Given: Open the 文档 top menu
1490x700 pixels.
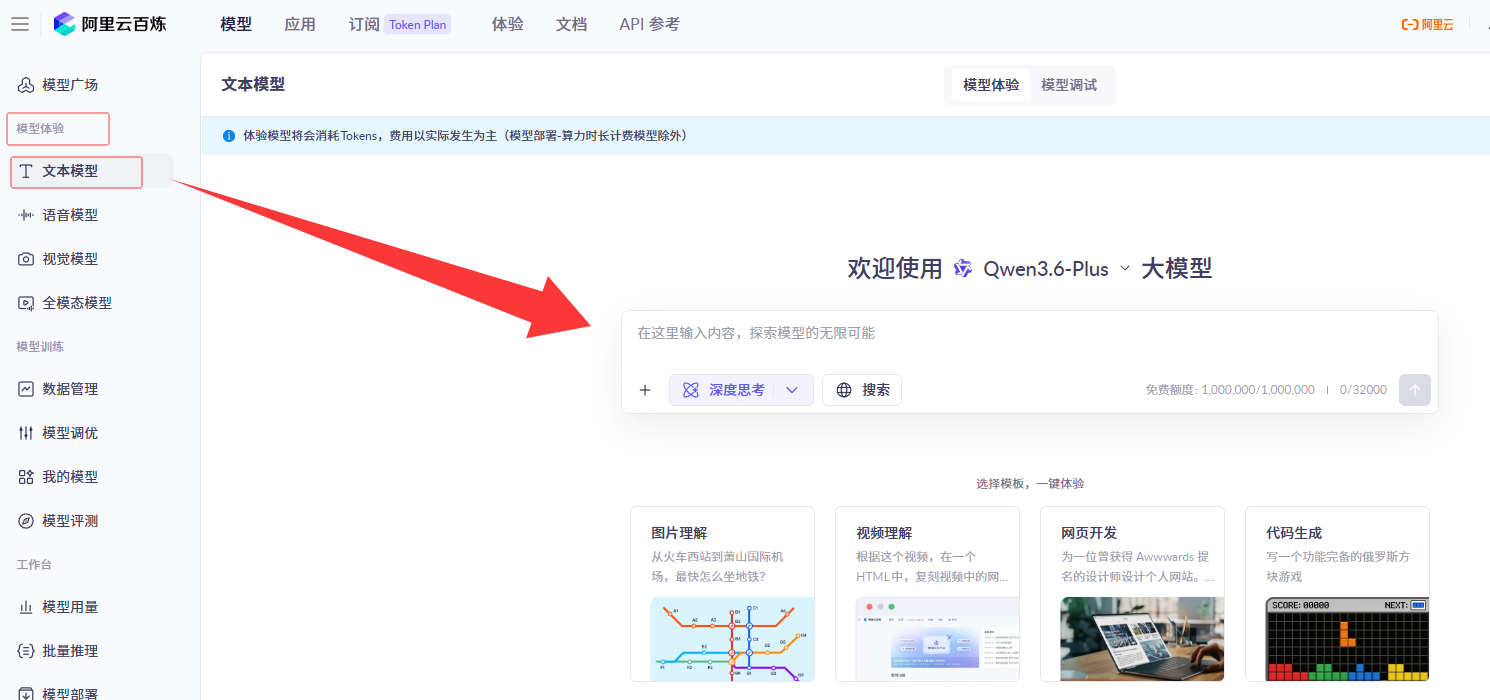Looking at the screenshot, I should [572, 24].
